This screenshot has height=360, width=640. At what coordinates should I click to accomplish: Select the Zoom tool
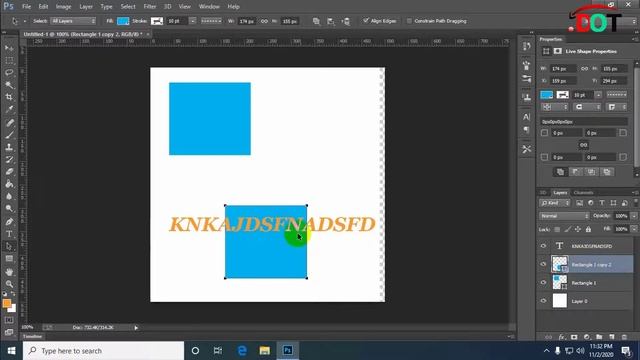pos(9,284)
